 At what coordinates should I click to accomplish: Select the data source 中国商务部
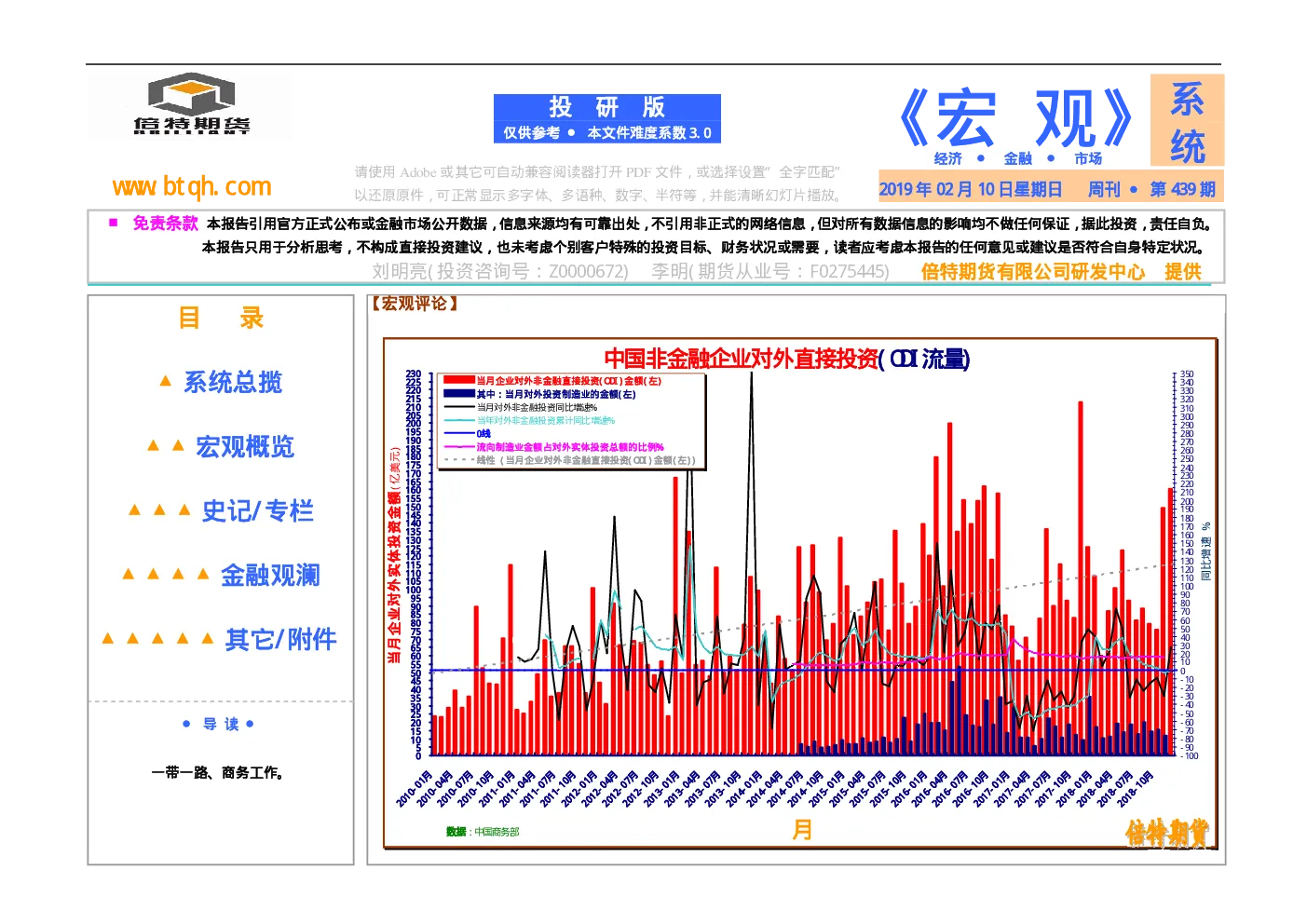click(497, 832)
